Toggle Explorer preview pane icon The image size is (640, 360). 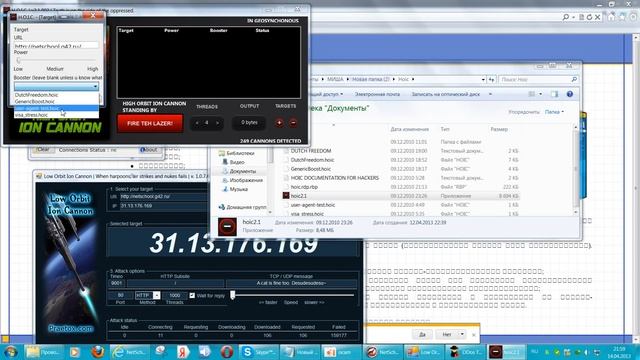click(554, 94)
